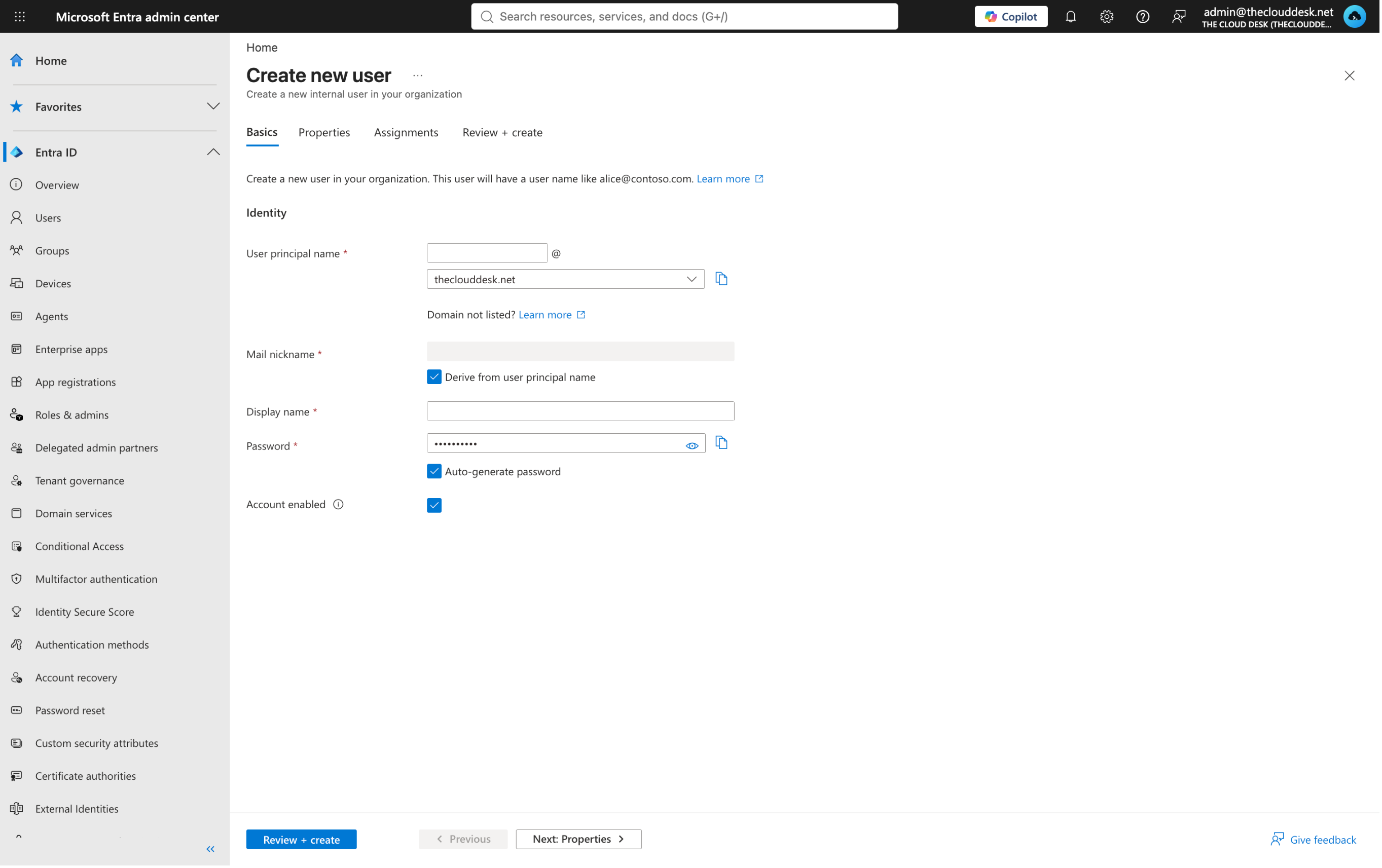Open Learn more for Domain not listed
Viewport: 1382px width, 868px height.
click(552, 314)
